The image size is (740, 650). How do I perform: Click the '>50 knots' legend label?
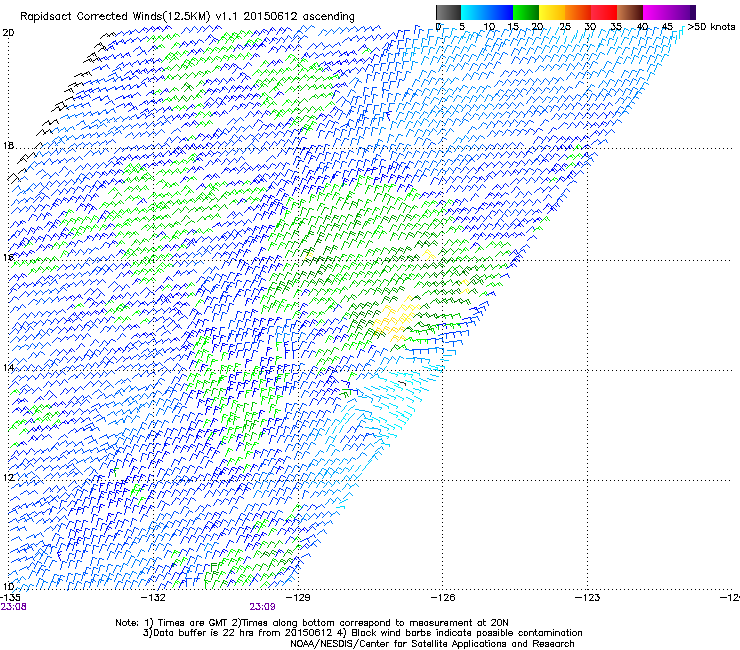[711, 27]
